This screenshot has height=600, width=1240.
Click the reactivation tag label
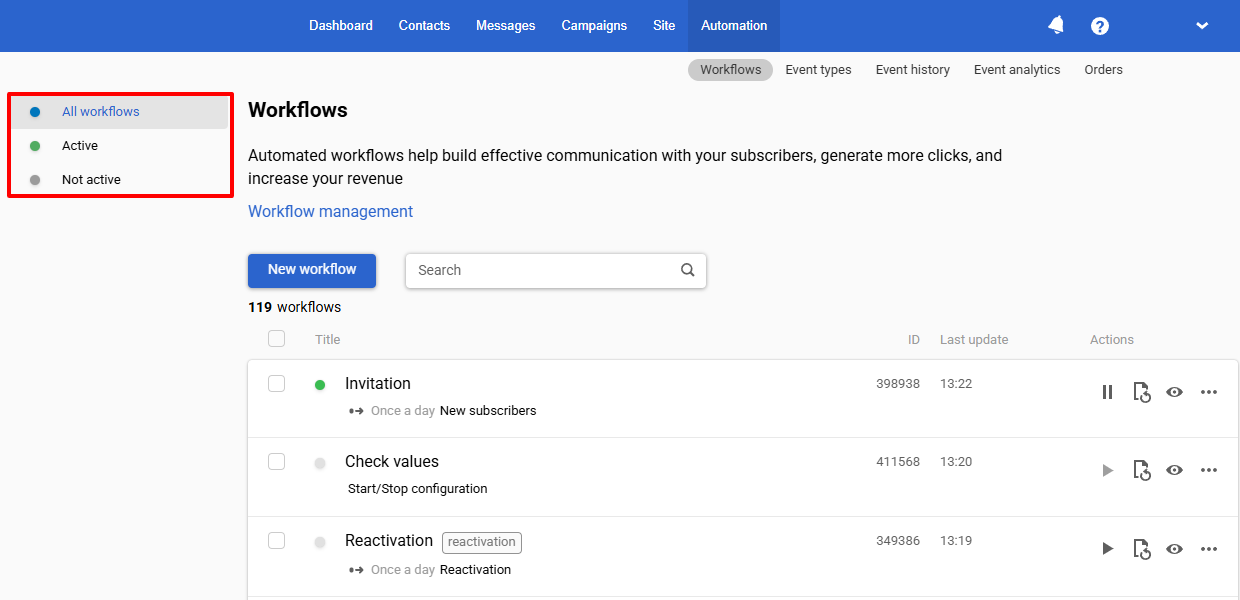(x=482, y=542)
